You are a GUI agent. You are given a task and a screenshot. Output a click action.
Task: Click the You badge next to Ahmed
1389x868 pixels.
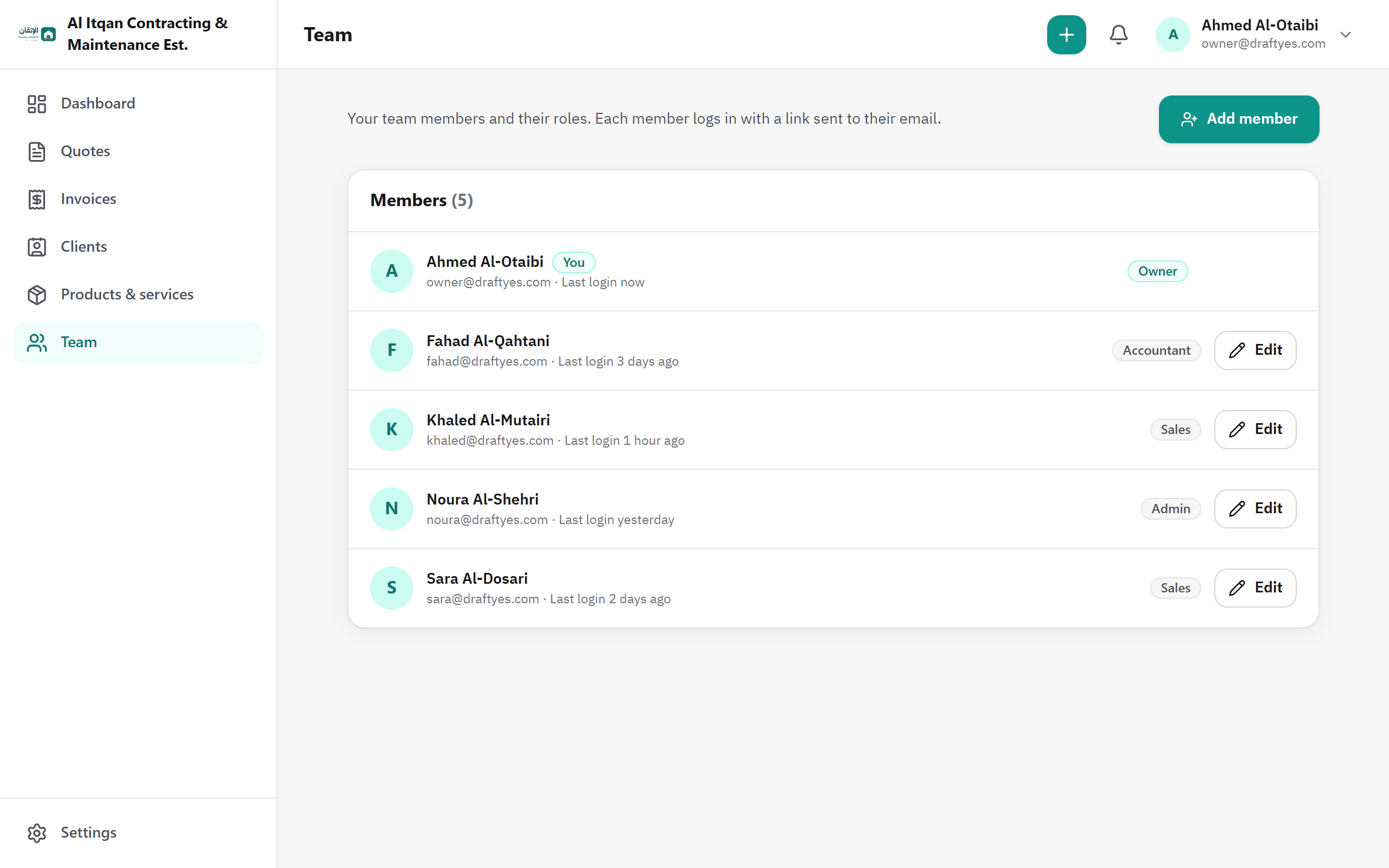pos(574,263)
